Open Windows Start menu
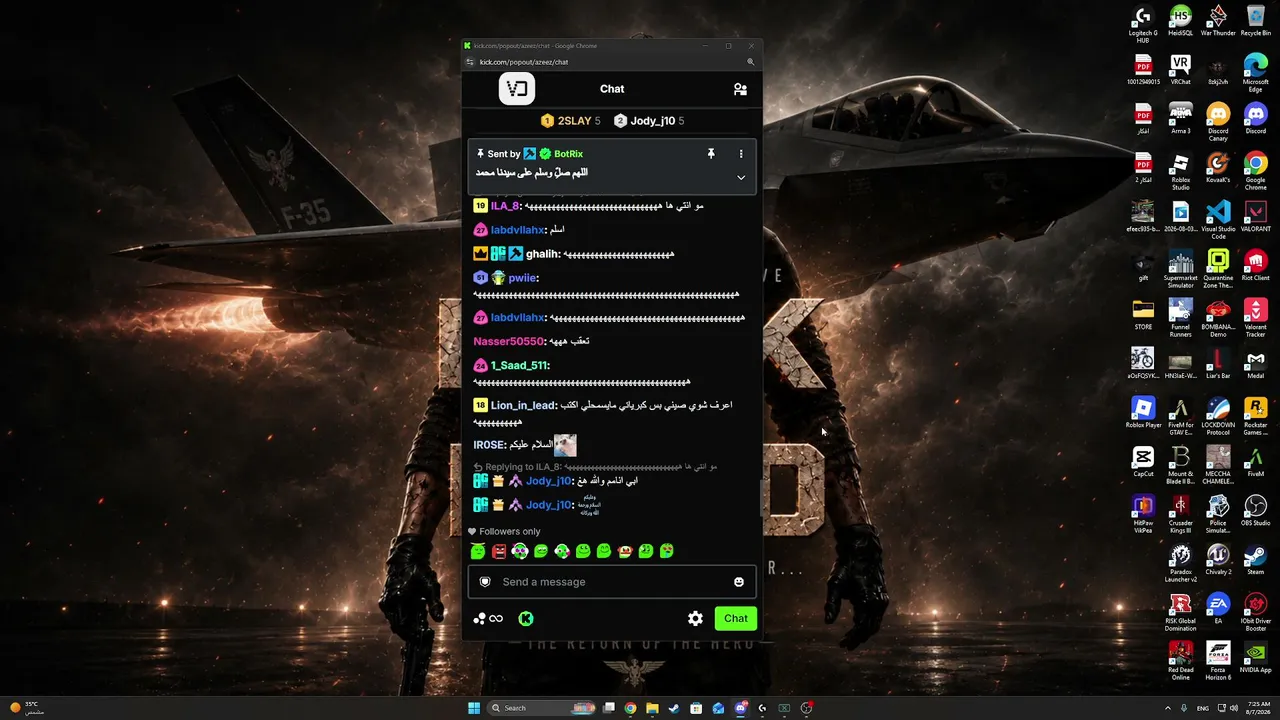 [474, 708]
